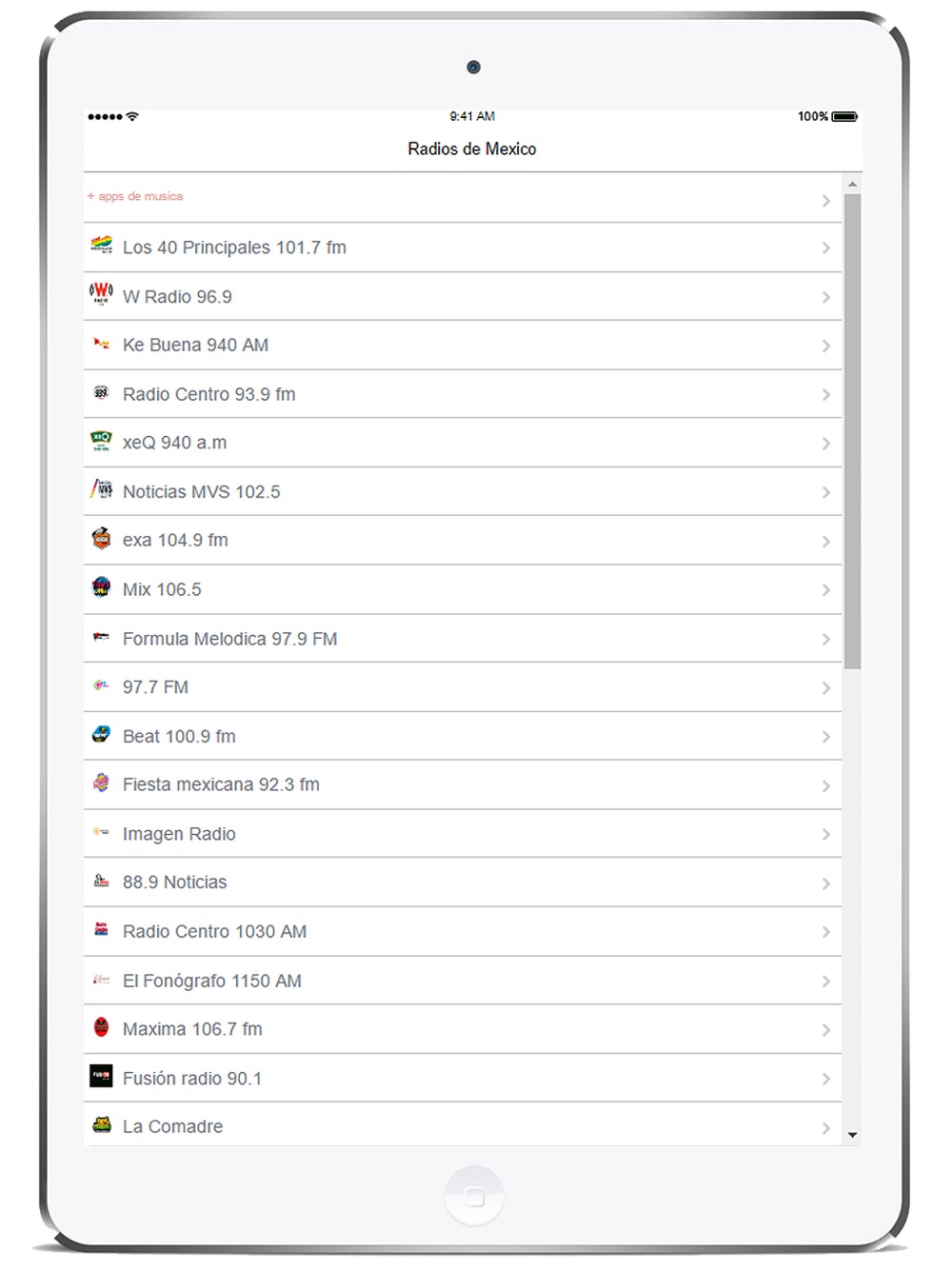
Task: Open the + apps de musica link
Action: pos(135,196)
